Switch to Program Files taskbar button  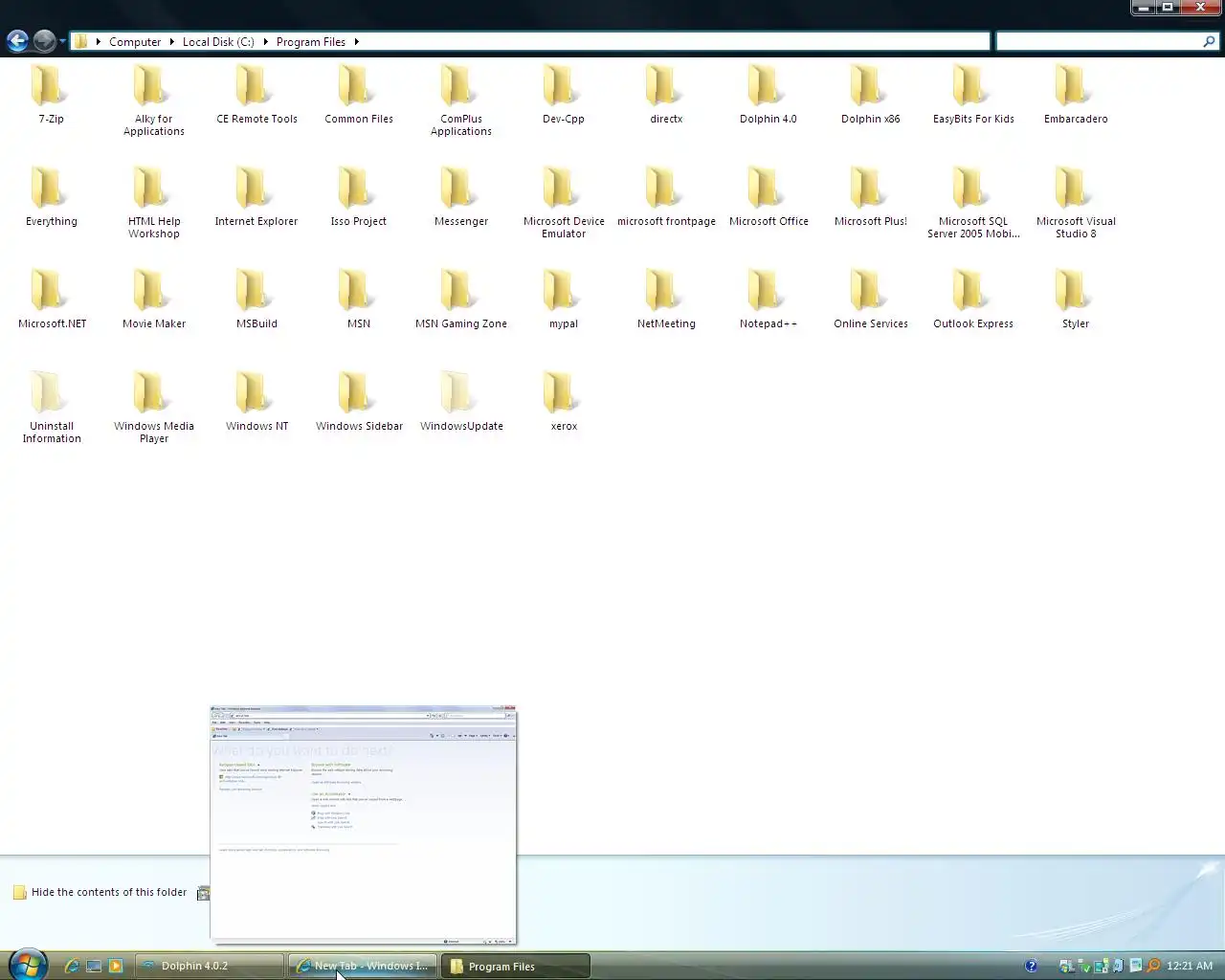click(x=515, y=966)
